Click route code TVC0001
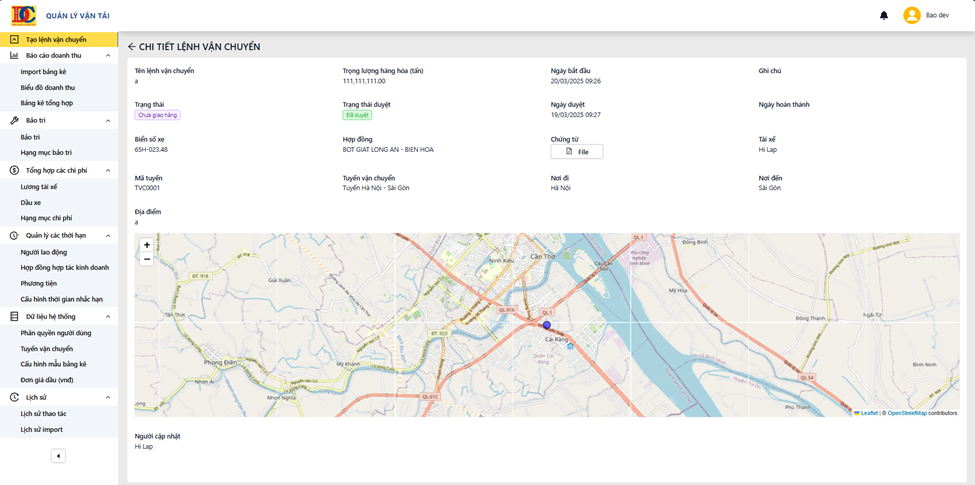This screenshot has height=485, width=975. [147, 188]
